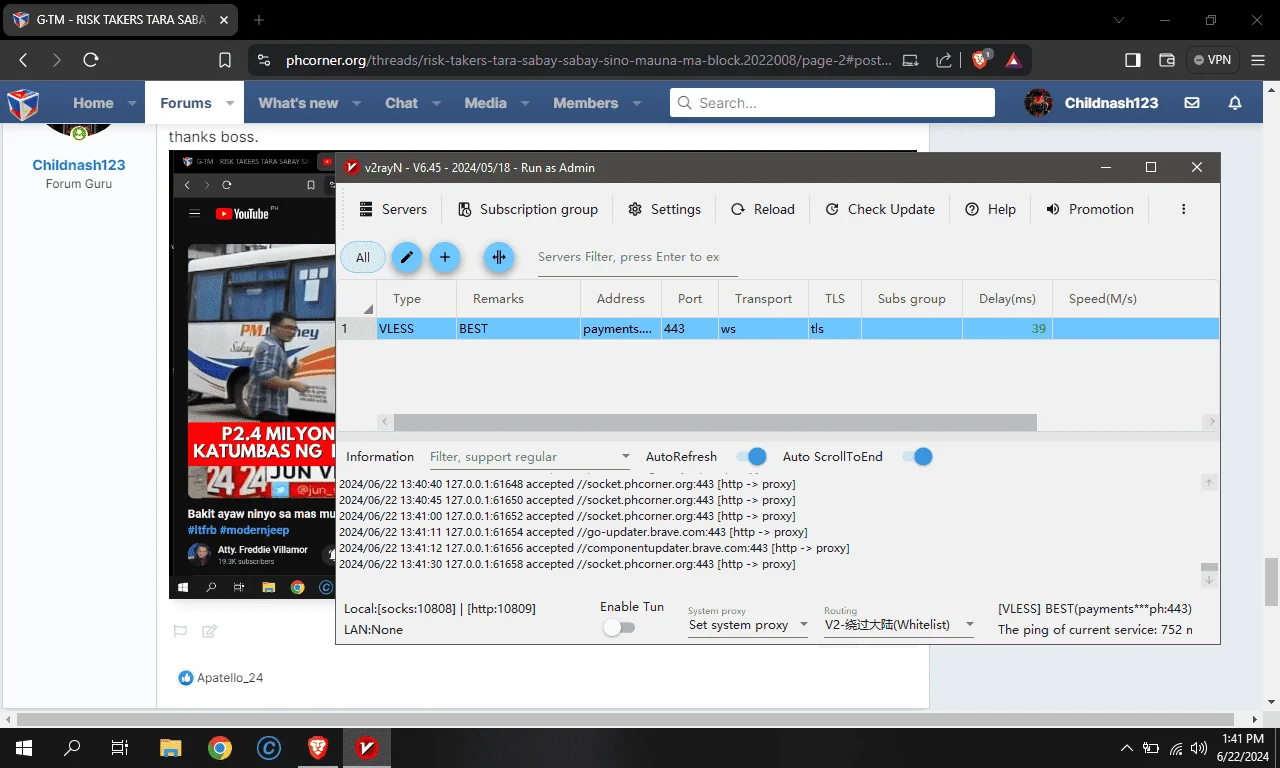Open the What's new navigation tab

(298, 103)
